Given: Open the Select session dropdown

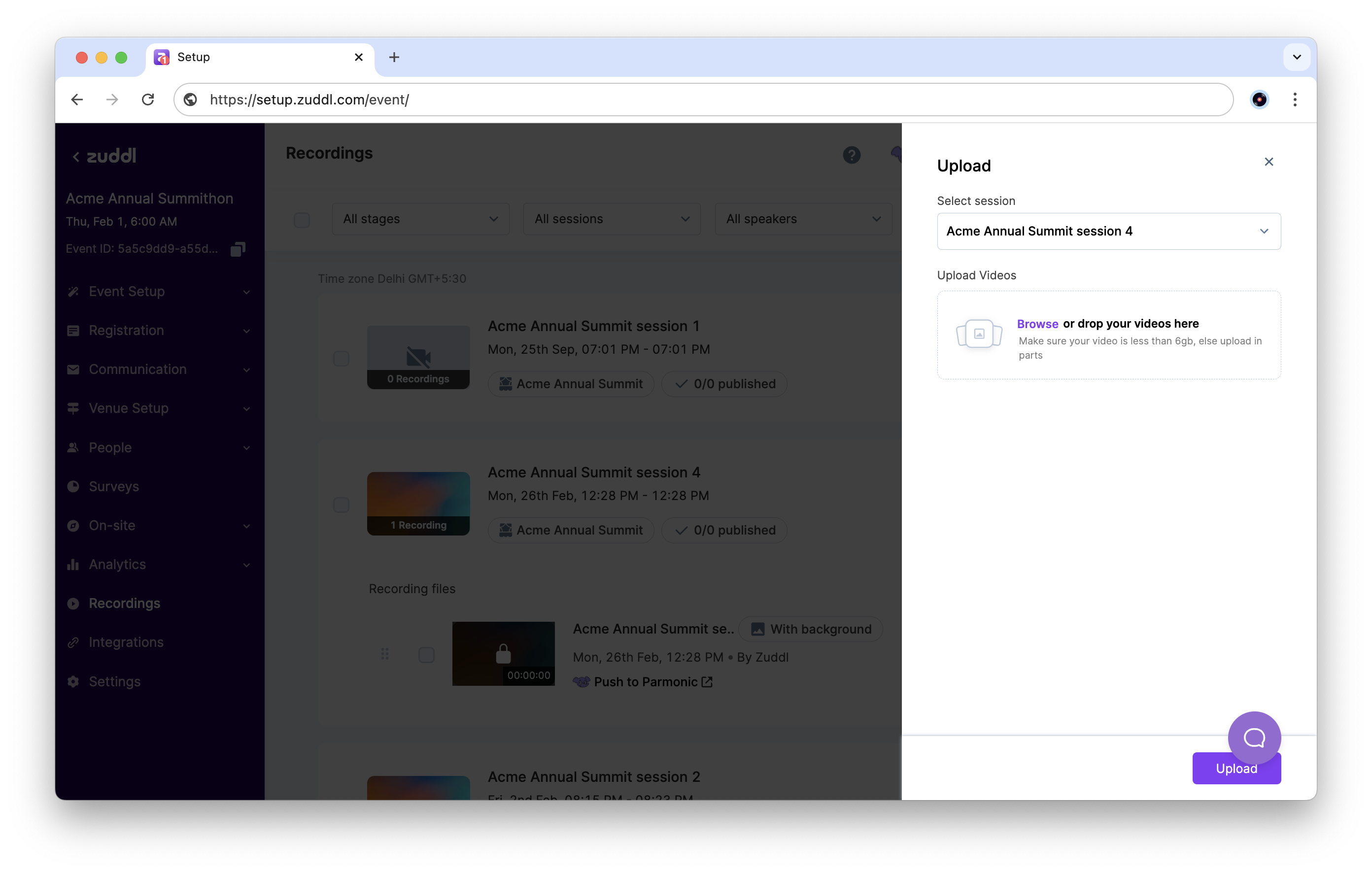Looking at the screenshot, I should pyautogui.click(x=1108, y=231).
